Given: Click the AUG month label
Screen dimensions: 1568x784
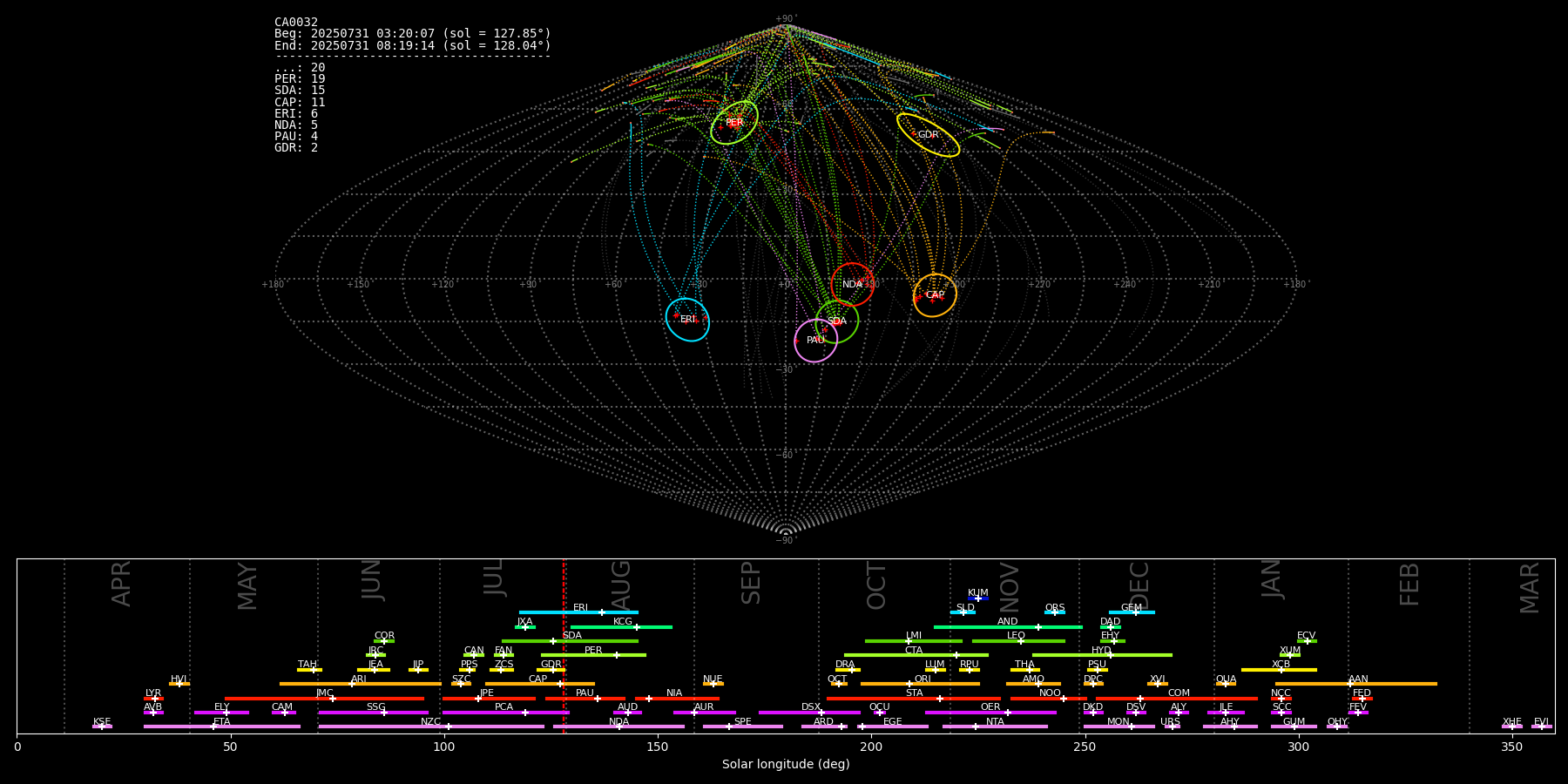Looking at the screenshot, I should pos(621,585).
